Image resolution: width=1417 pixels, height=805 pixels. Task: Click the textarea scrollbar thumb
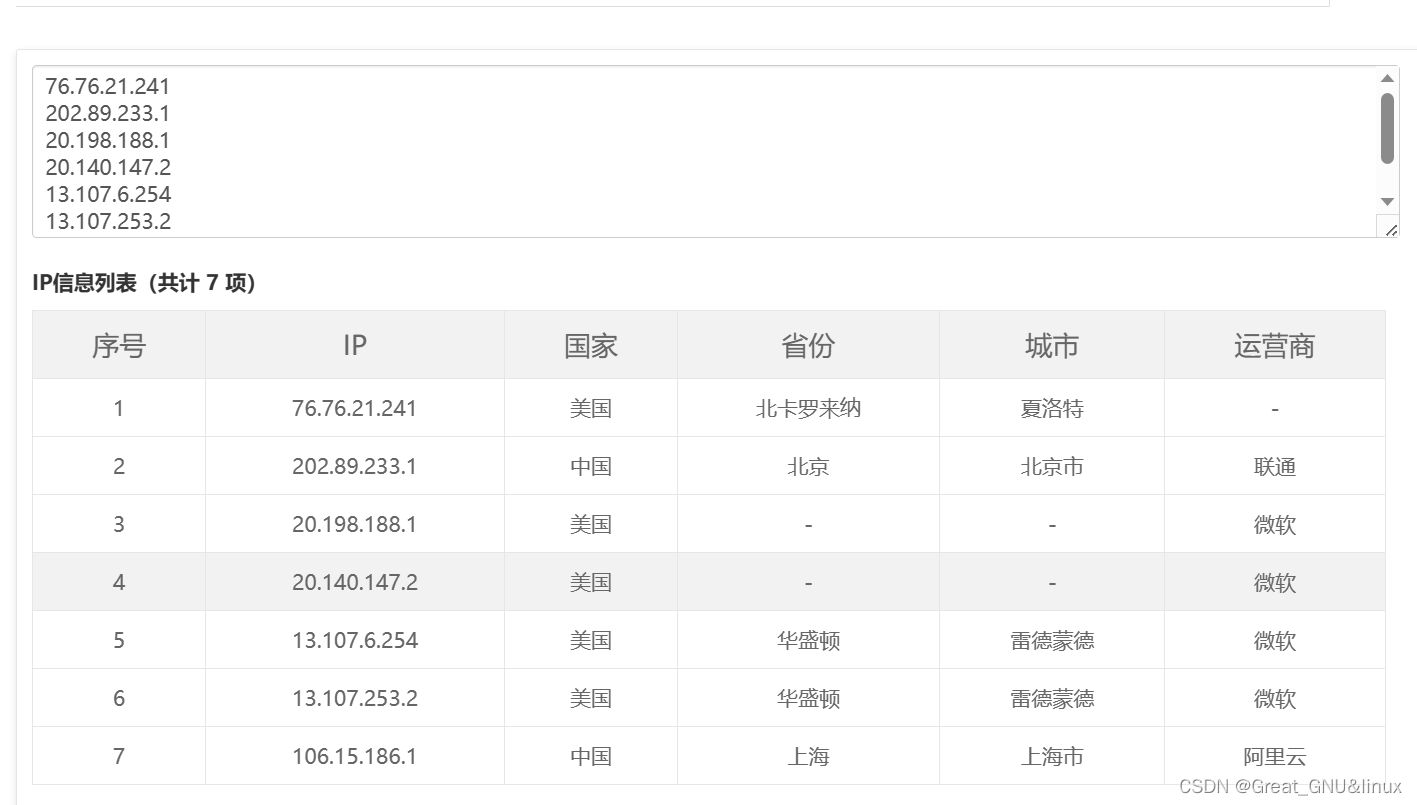(x=1387, y=128)
